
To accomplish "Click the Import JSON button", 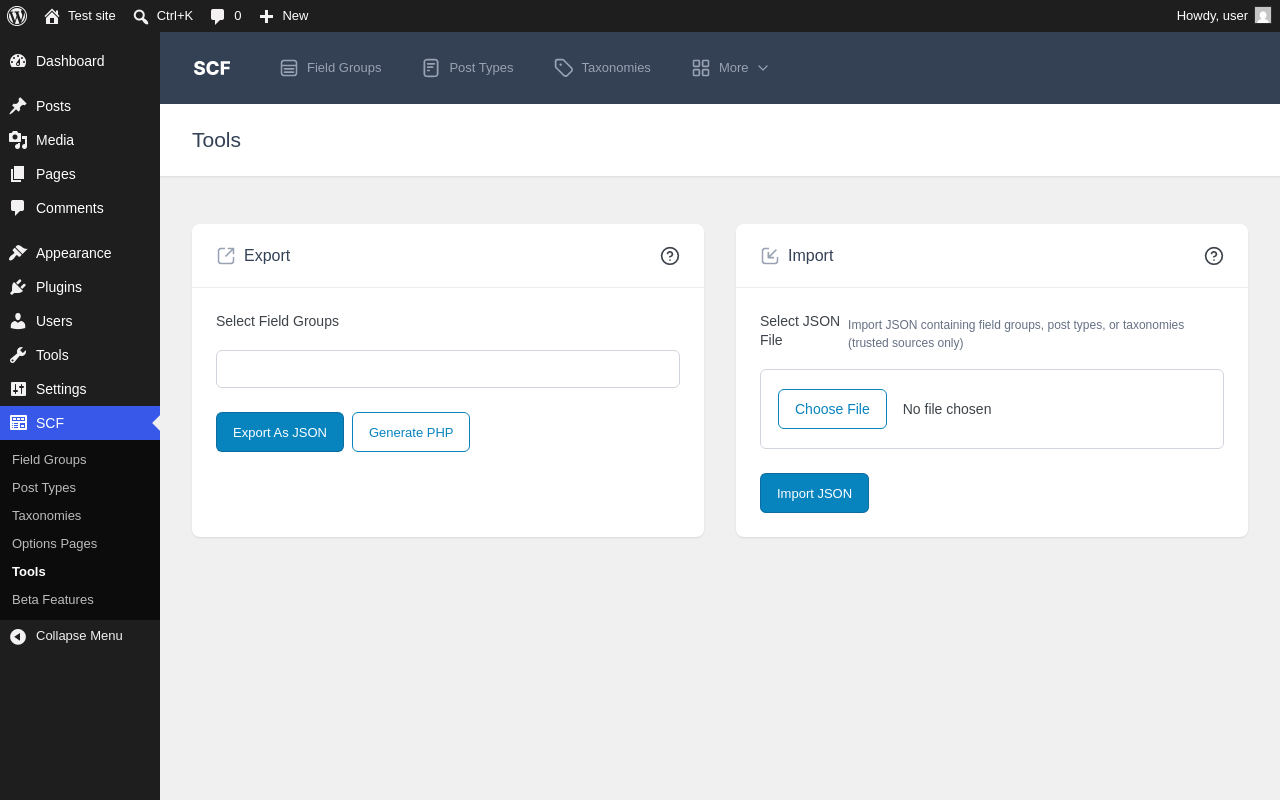I will 814,493.
